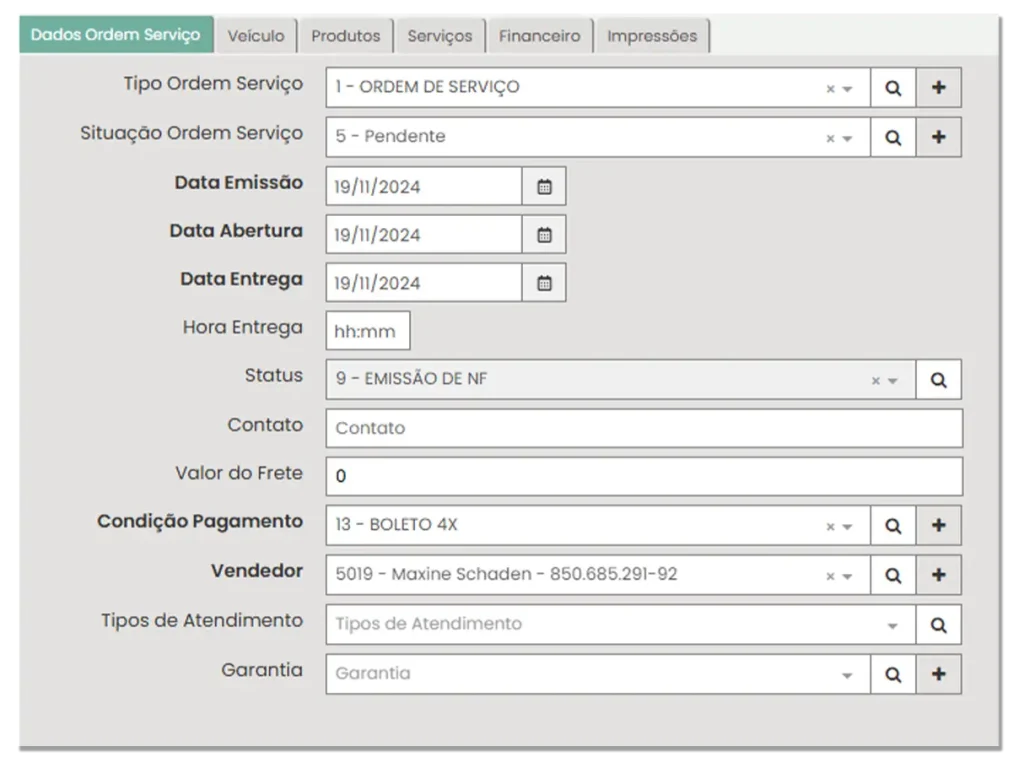Open calendar picker for Data Abertura

tap(544, 235)
